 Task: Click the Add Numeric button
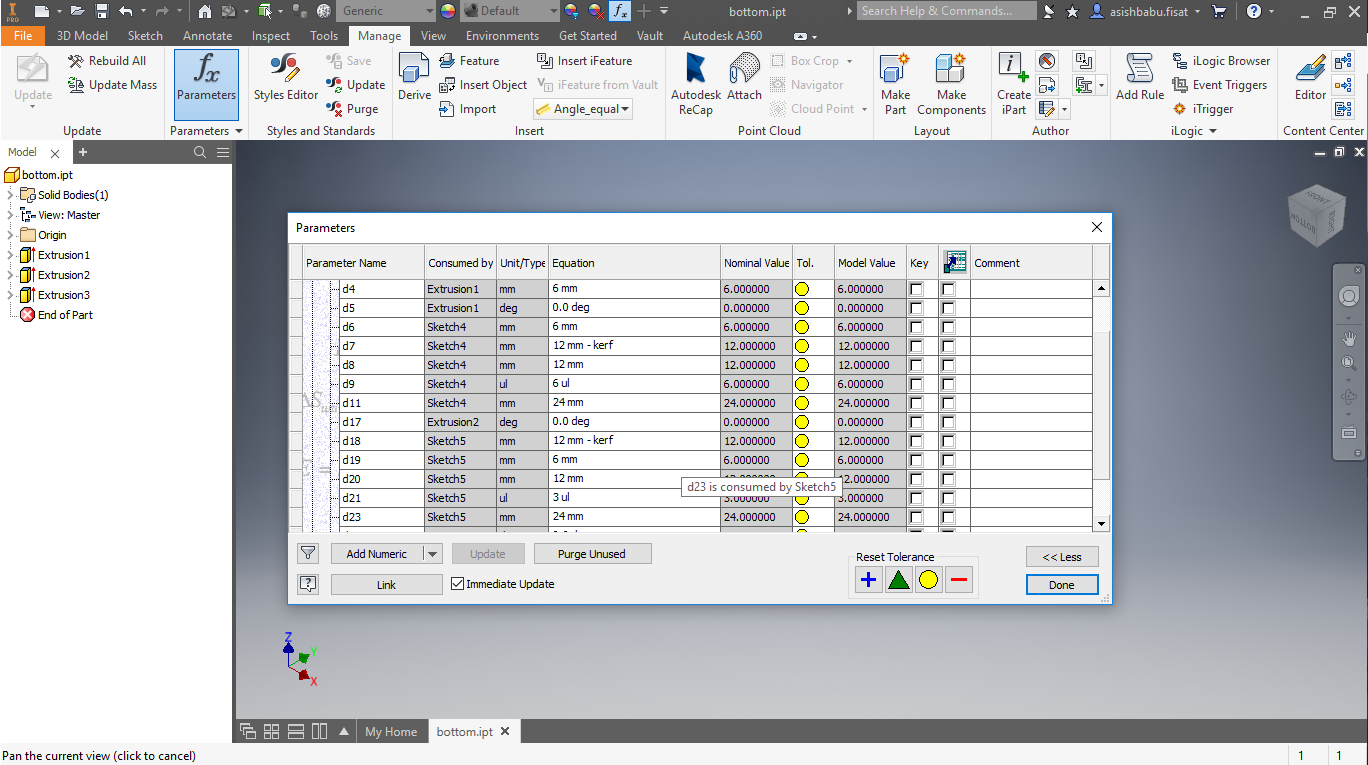click(x=377, y=554)
